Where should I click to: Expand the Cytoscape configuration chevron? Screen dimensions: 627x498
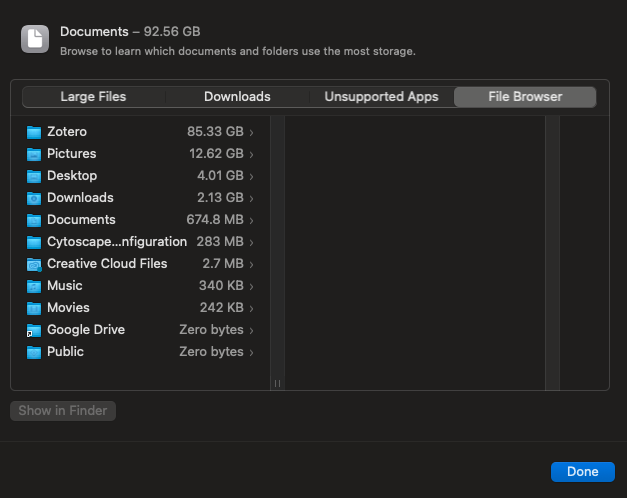[252, 242]
